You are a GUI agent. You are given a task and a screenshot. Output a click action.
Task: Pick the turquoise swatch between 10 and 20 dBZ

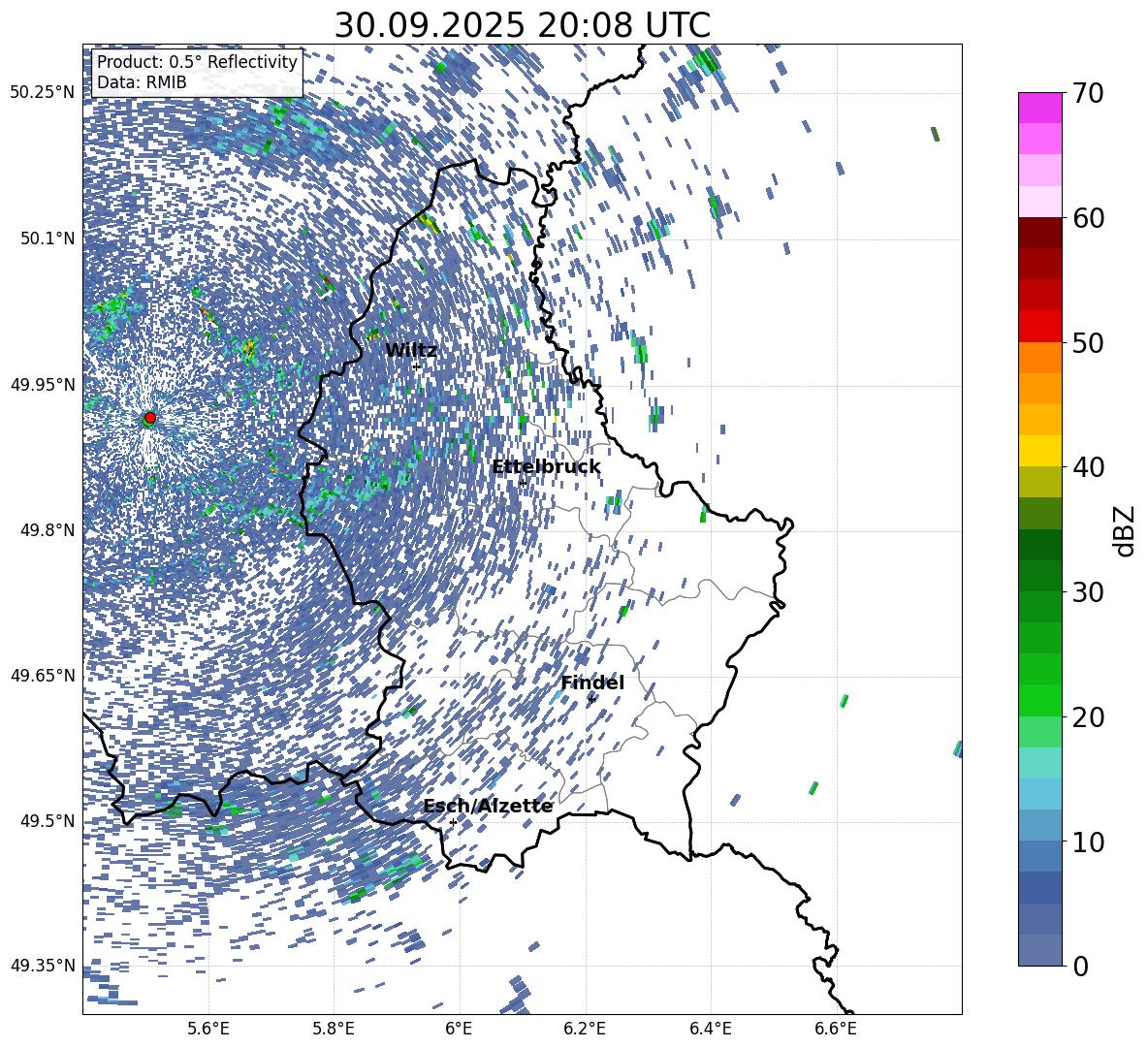1039,763
